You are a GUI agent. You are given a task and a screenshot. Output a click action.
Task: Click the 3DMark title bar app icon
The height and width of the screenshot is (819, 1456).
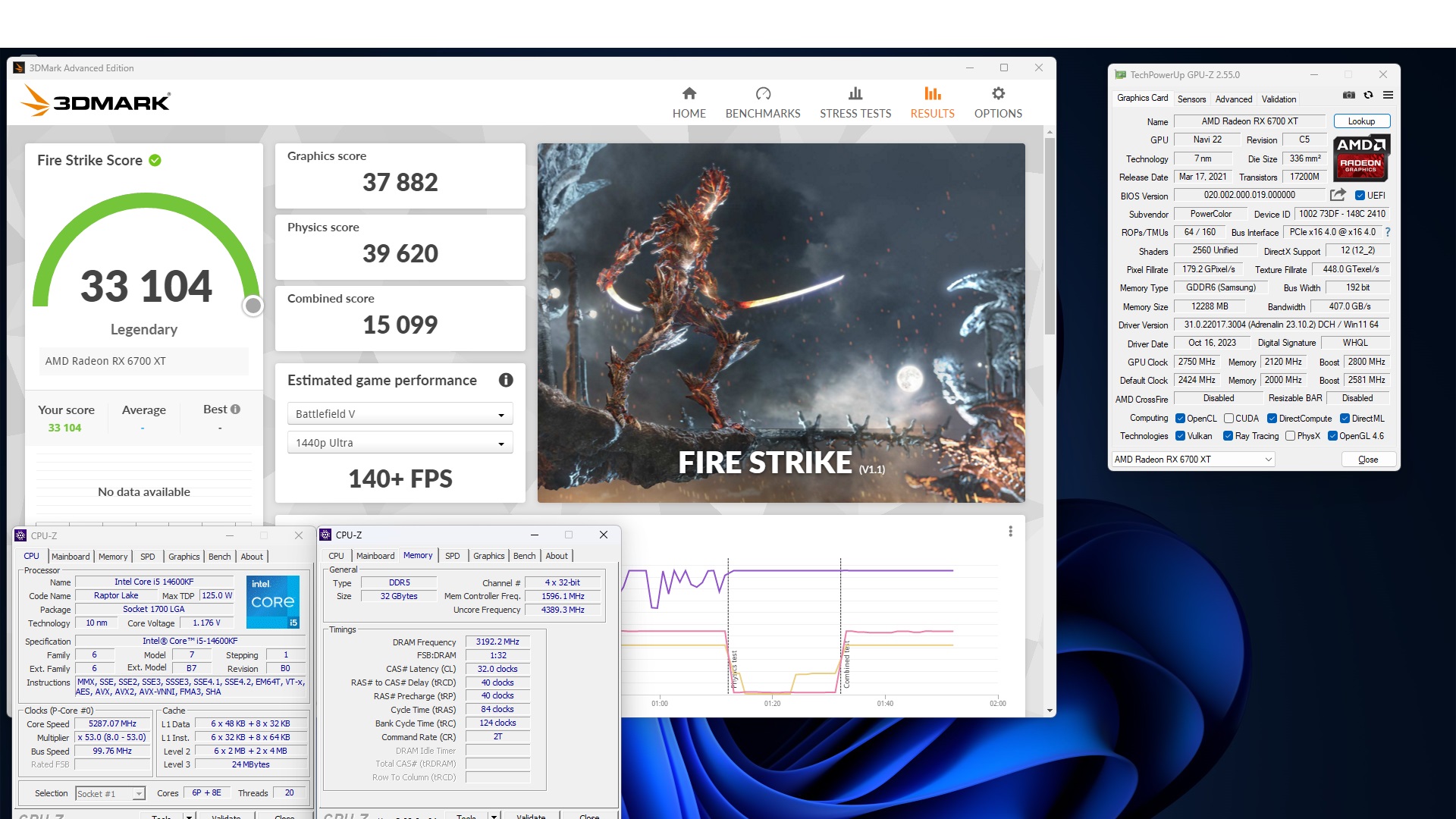tap(19, 67)
